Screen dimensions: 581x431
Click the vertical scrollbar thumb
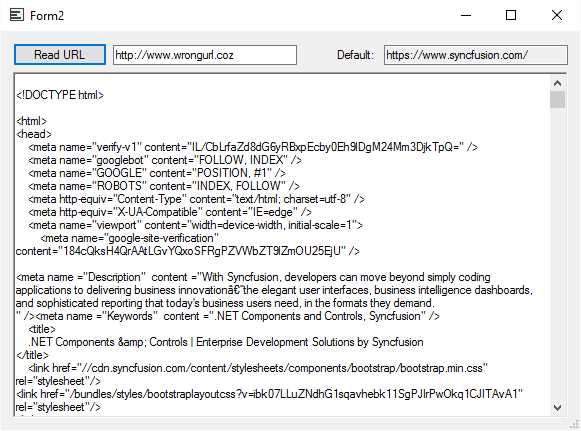557,100
